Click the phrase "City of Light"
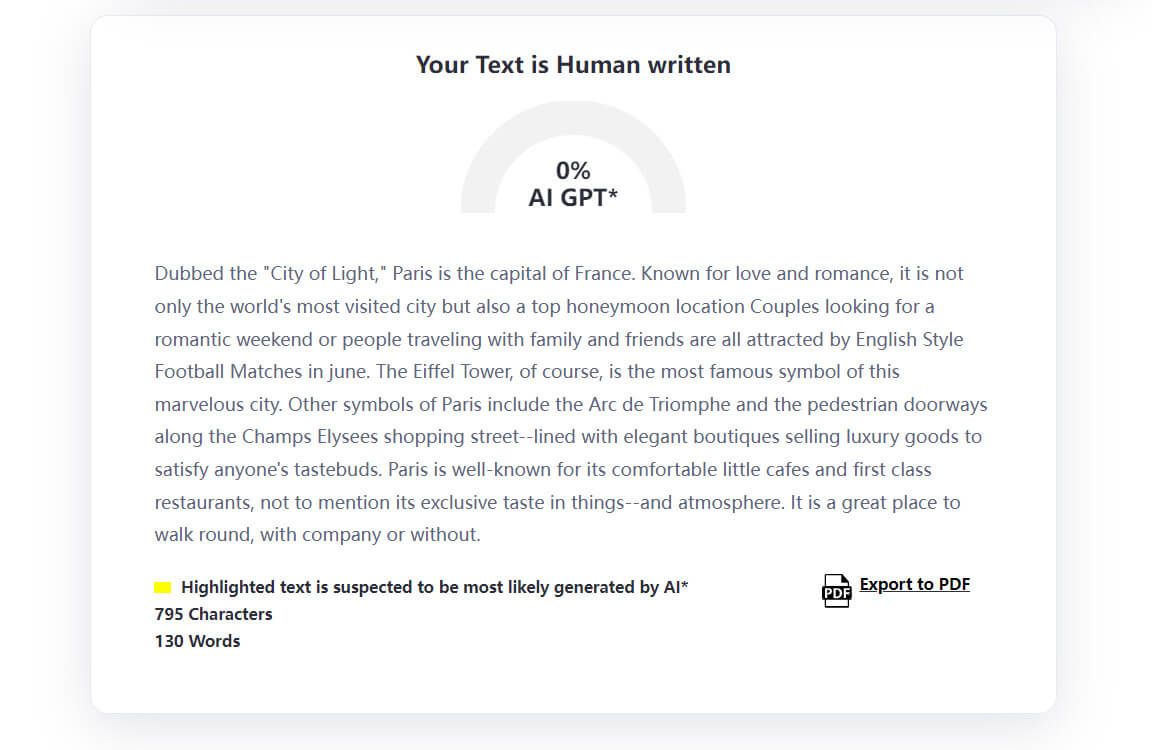1152x750 pixels. [325, 273]
